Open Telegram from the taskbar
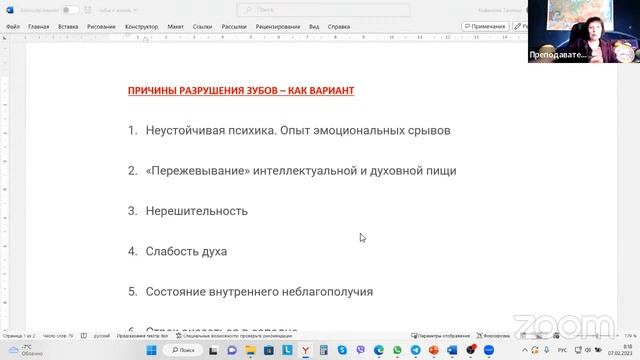 point(416,350)
